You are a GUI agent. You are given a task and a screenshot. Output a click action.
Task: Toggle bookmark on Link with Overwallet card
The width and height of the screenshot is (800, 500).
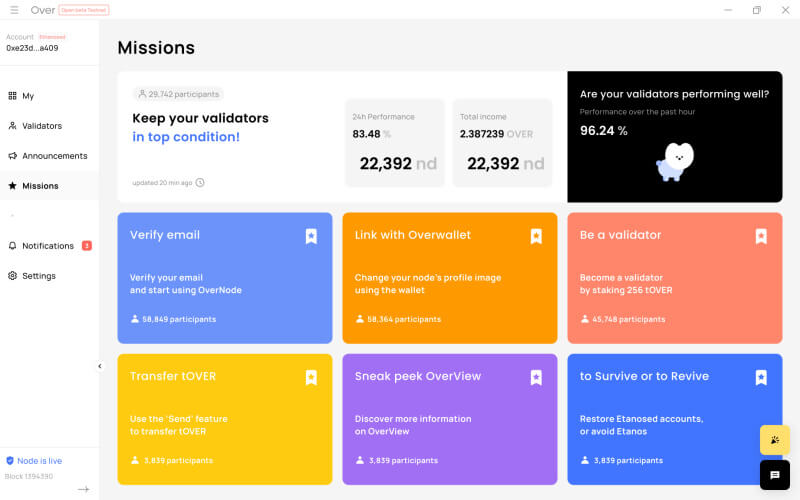(x=536, y=236)
